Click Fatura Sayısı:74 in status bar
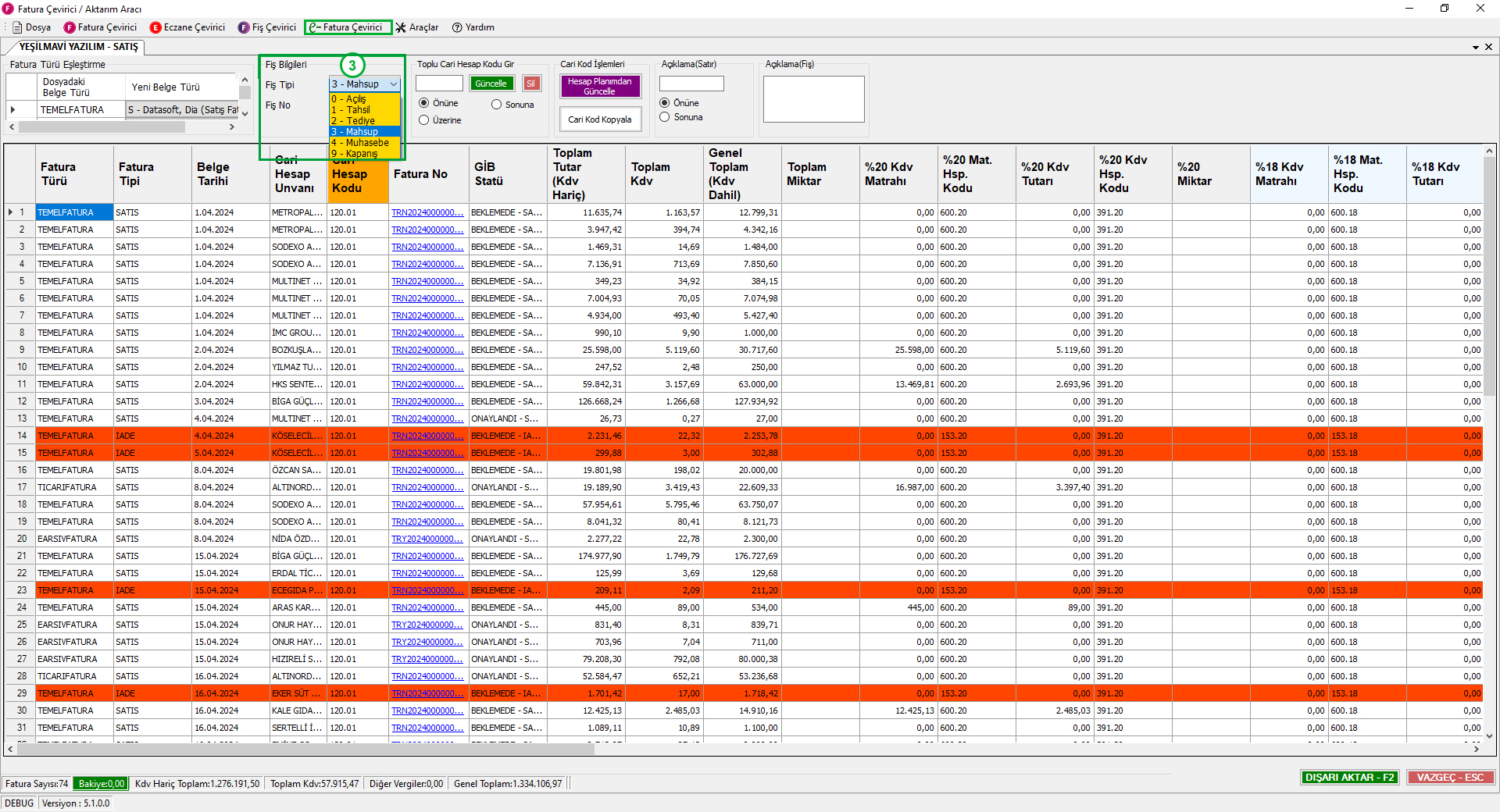Viewport: 1500px width, 812px height. [37, 784]
